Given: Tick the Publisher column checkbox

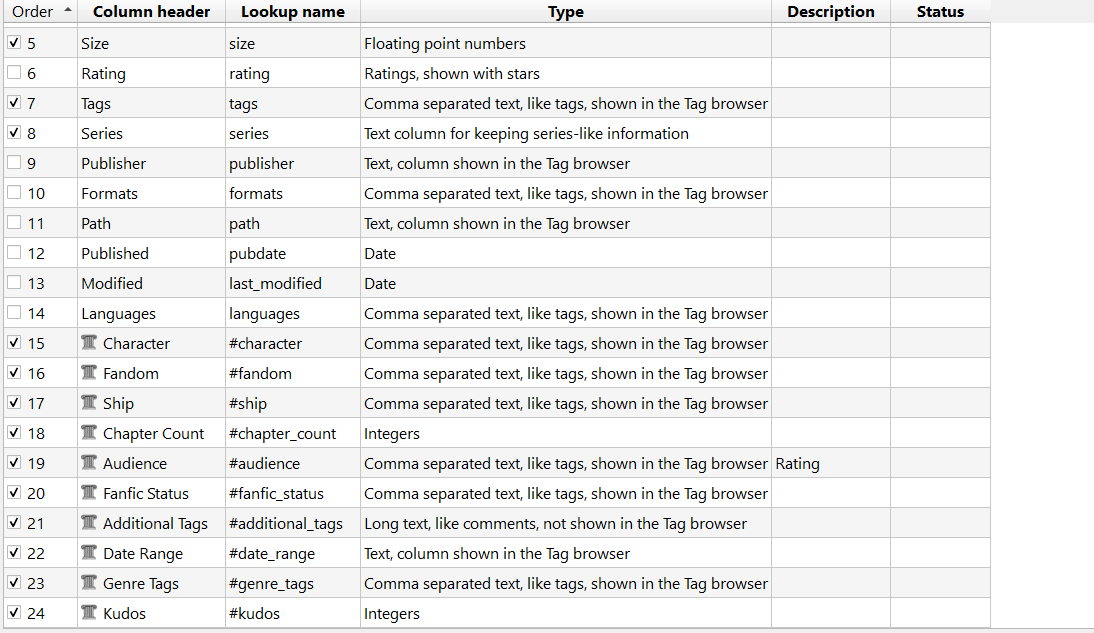Looking at the screenshot, I should pos(14,163).
